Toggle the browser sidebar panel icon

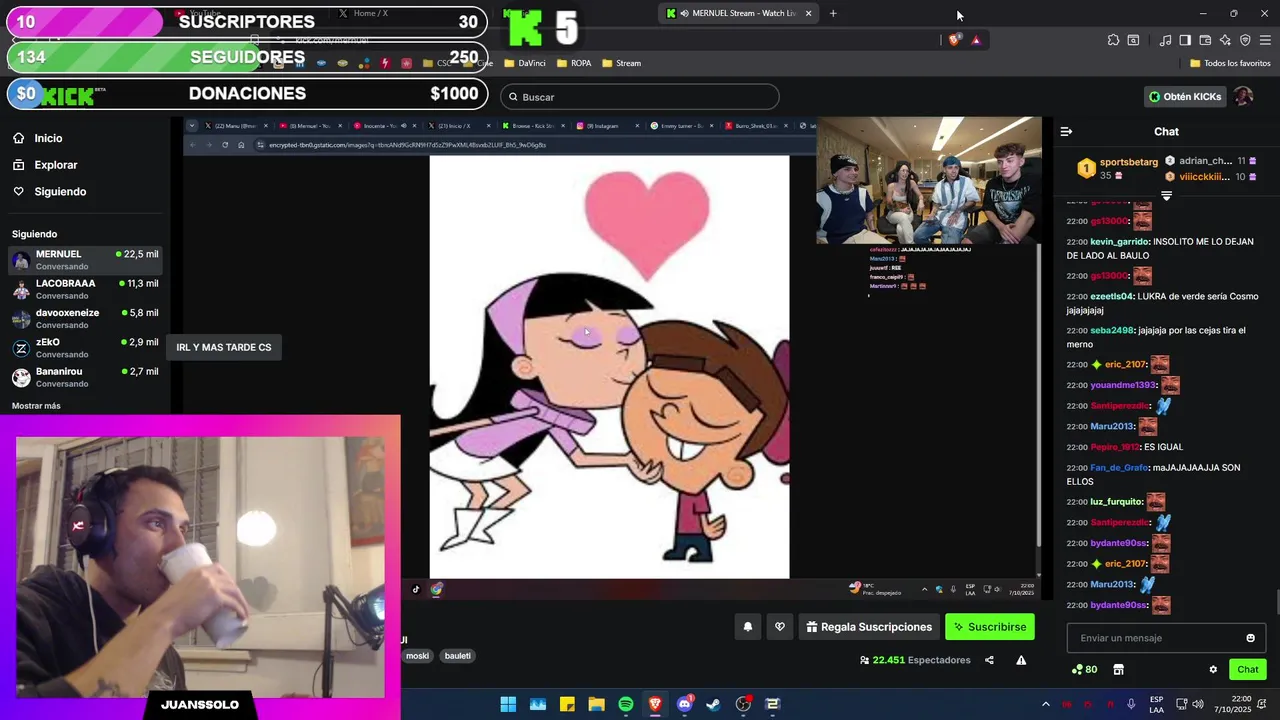click(1185, 40)
